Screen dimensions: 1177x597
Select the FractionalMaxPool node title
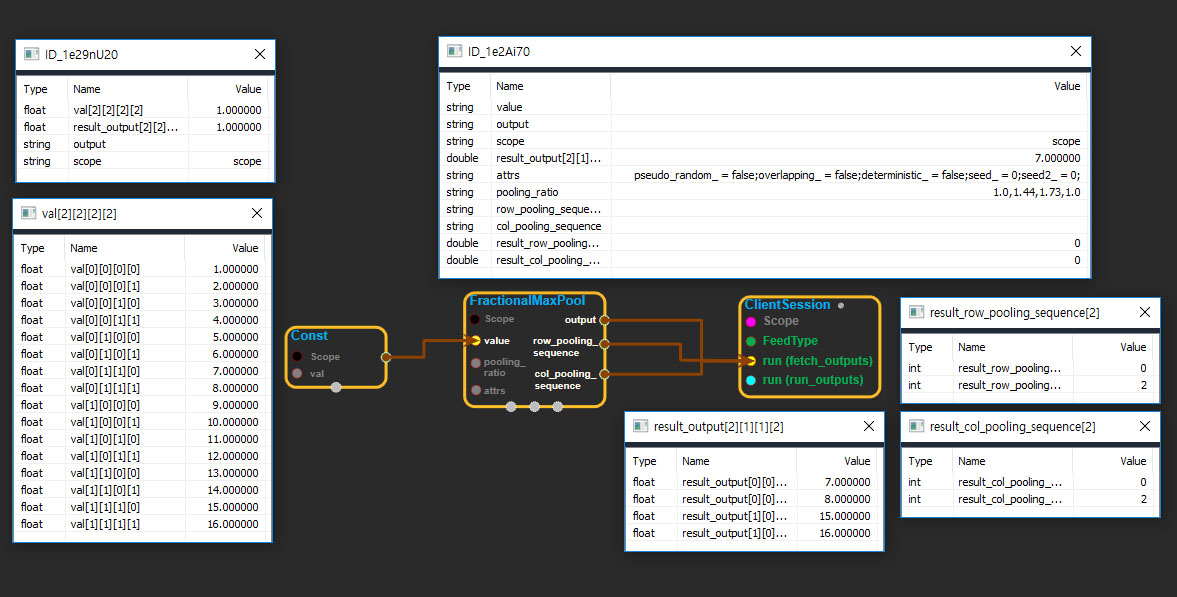click(527, 301)
